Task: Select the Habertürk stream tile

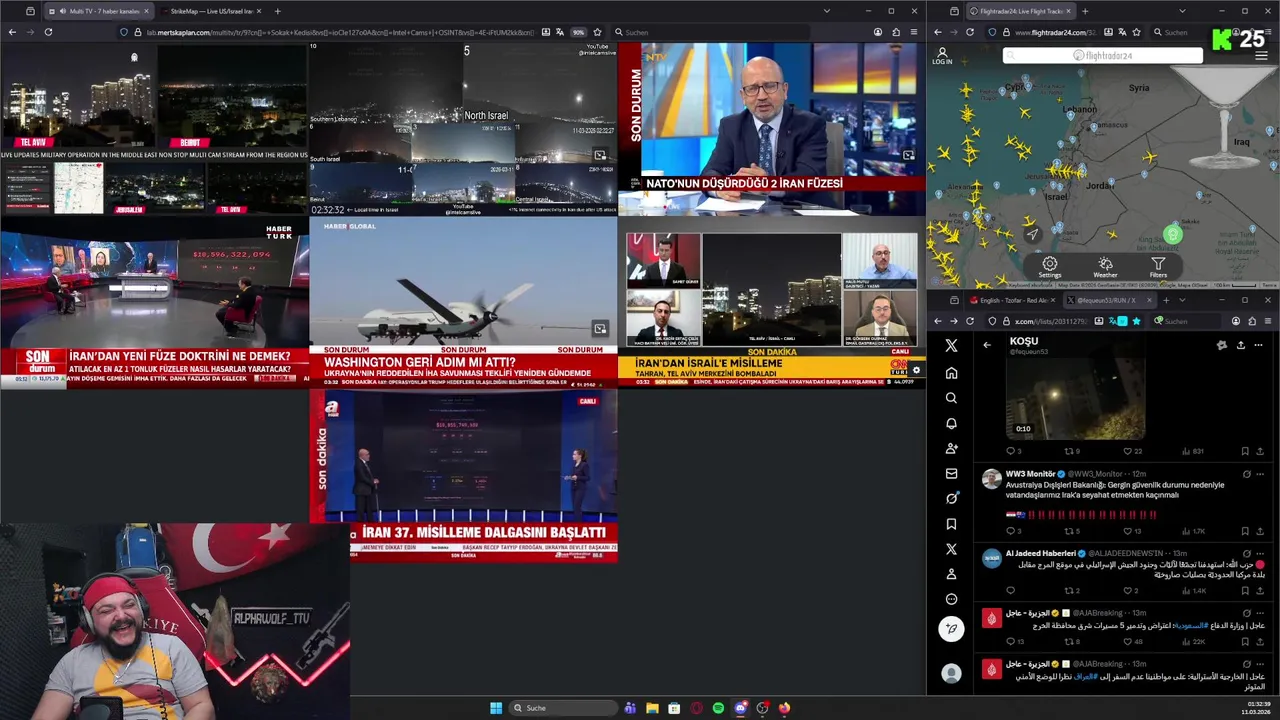Action: [x=154, y=302]
